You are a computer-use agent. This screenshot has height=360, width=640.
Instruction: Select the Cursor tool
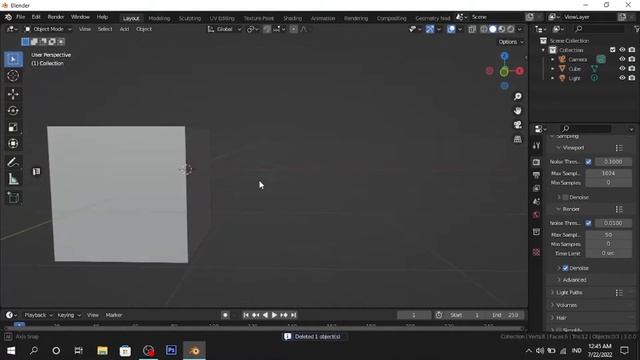[x=13, y=76]
